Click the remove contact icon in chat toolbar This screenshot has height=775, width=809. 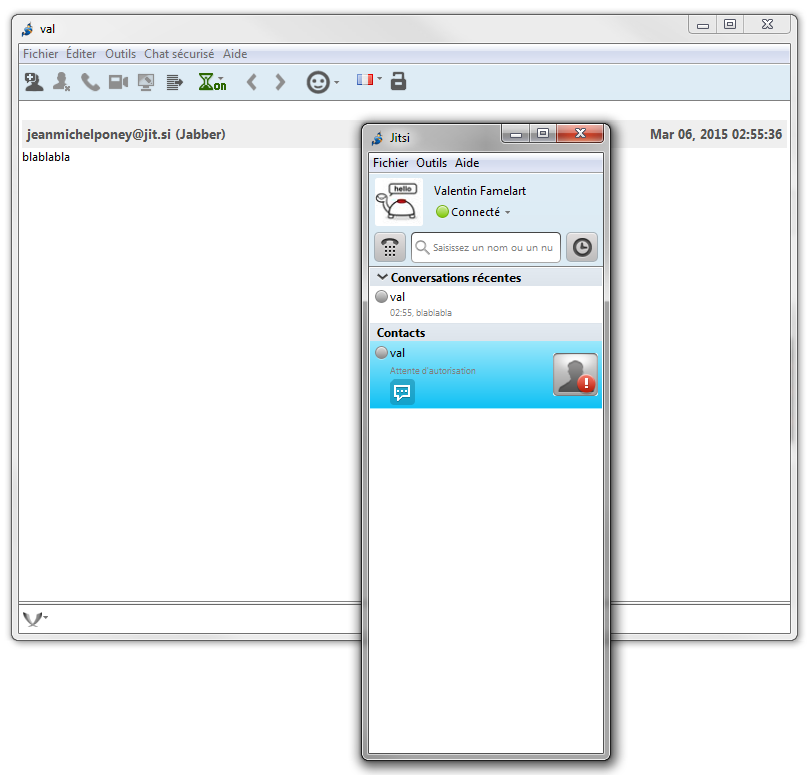click(62, 82)
